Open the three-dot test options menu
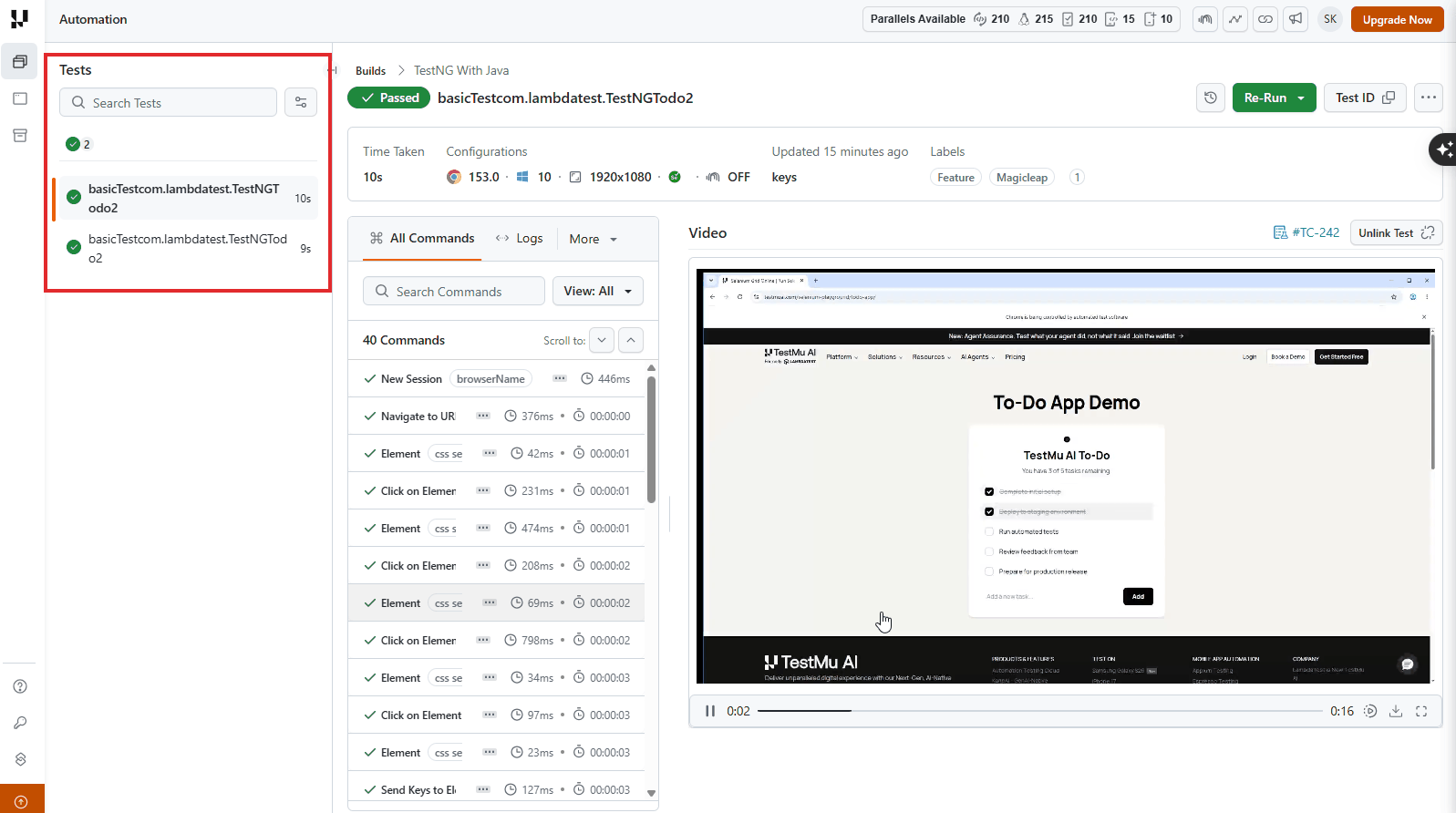This screenshot has height=813, width=1456. pos(1429,98)
